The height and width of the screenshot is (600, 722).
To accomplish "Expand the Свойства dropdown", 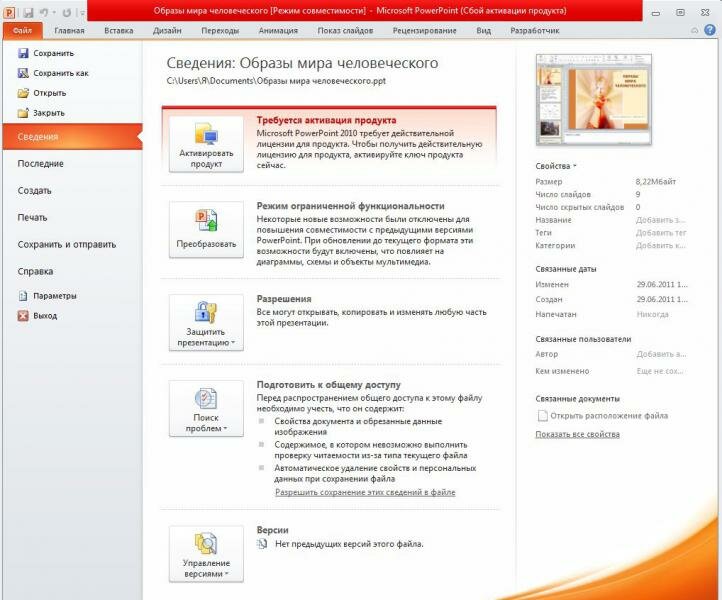I will 556,166.
